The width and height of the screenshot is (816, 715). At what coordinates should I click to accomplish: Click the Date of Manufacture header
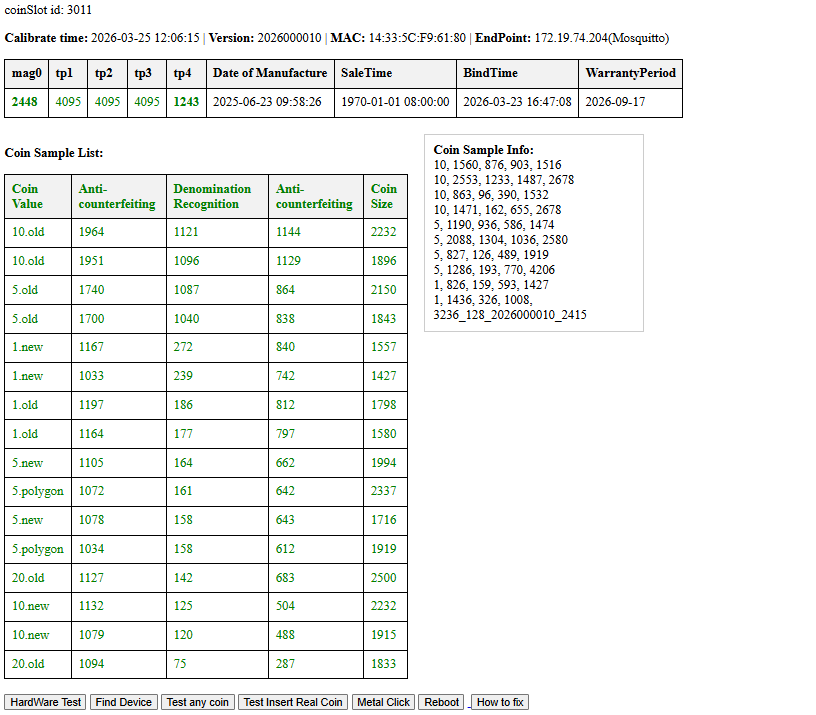tap(270, 73)
